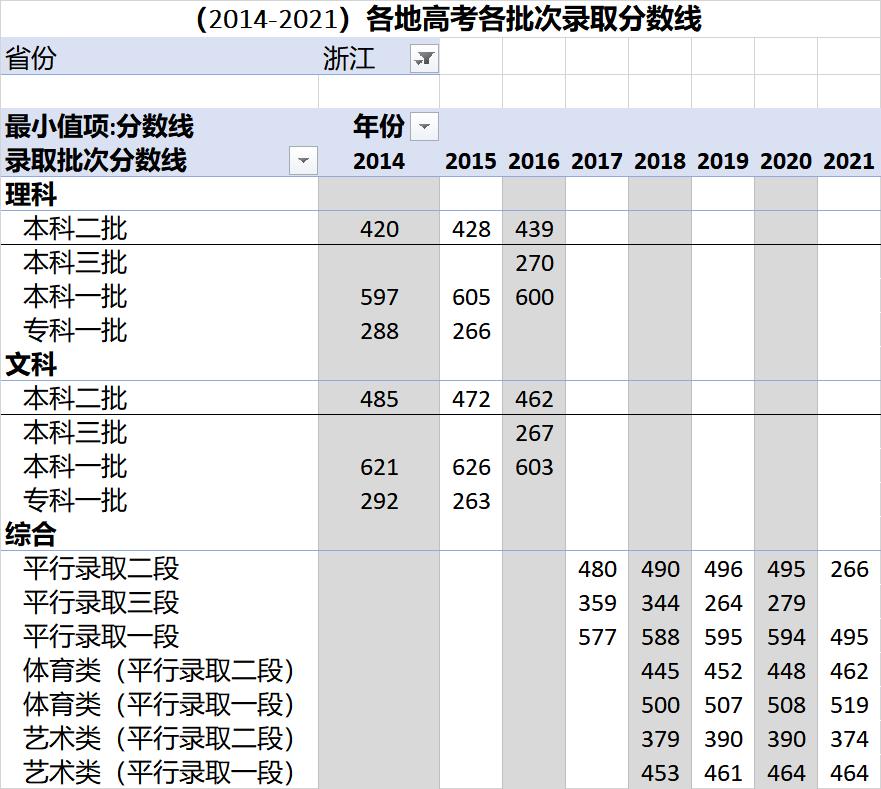Viewport: 881px width, 789px height.
Task: Click the funnel icon beside 省份 selection
Action: pos(425,60)
